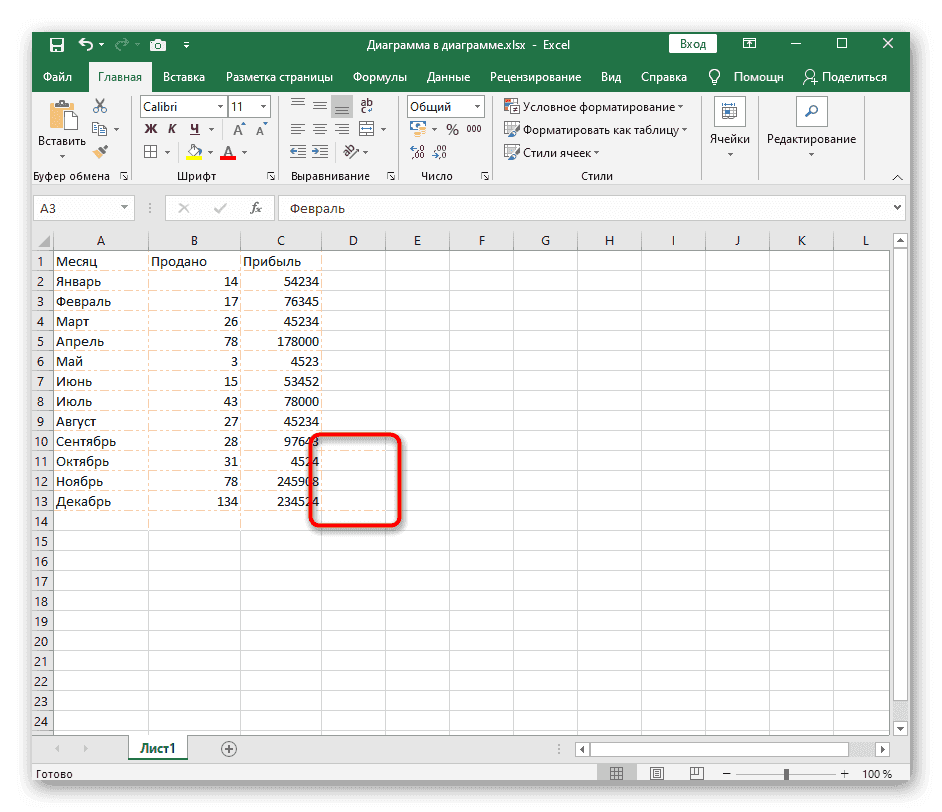Click the Name Box showing A3

point(76,208)
